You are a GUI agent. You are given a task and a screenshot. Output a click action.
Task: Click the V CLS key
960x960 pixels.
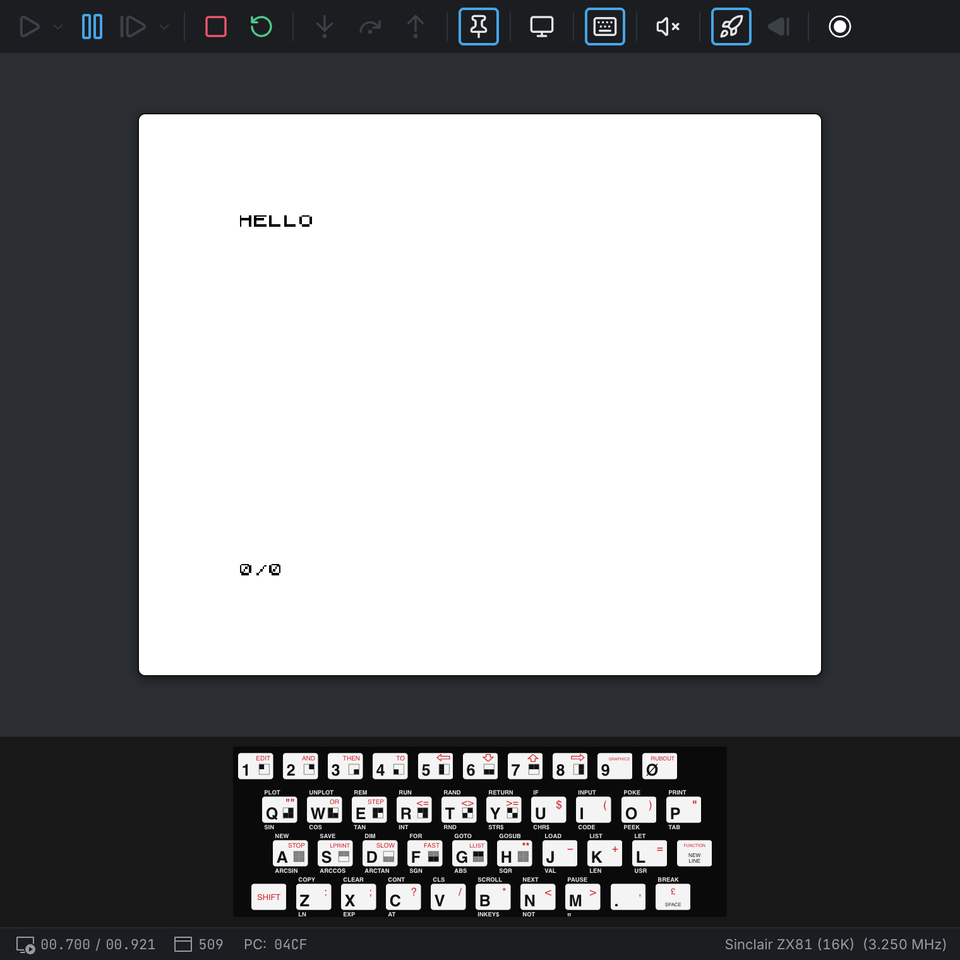[x=448, y=897]
